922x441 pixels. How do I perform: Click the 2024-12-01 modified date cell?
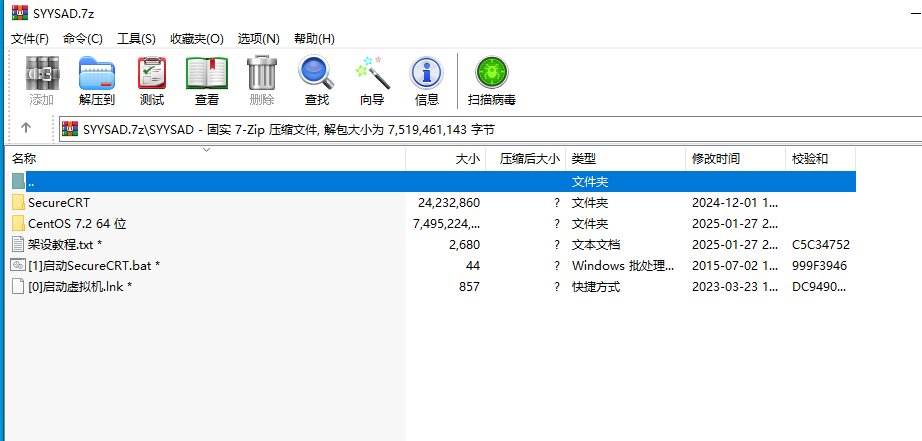[x=735, y=203]
